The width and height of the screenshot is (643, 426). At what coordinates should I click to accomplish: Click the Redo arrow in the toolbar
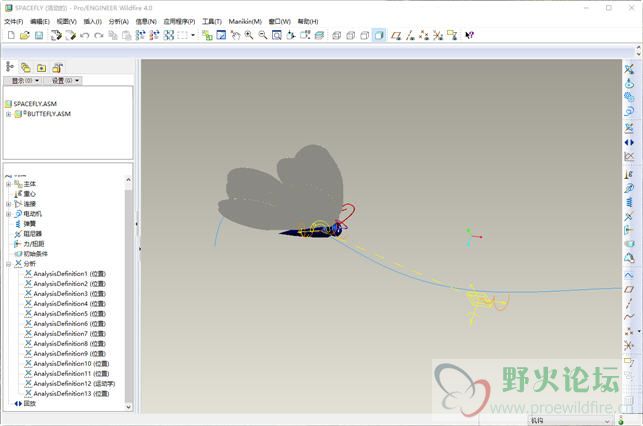point(99,35)
